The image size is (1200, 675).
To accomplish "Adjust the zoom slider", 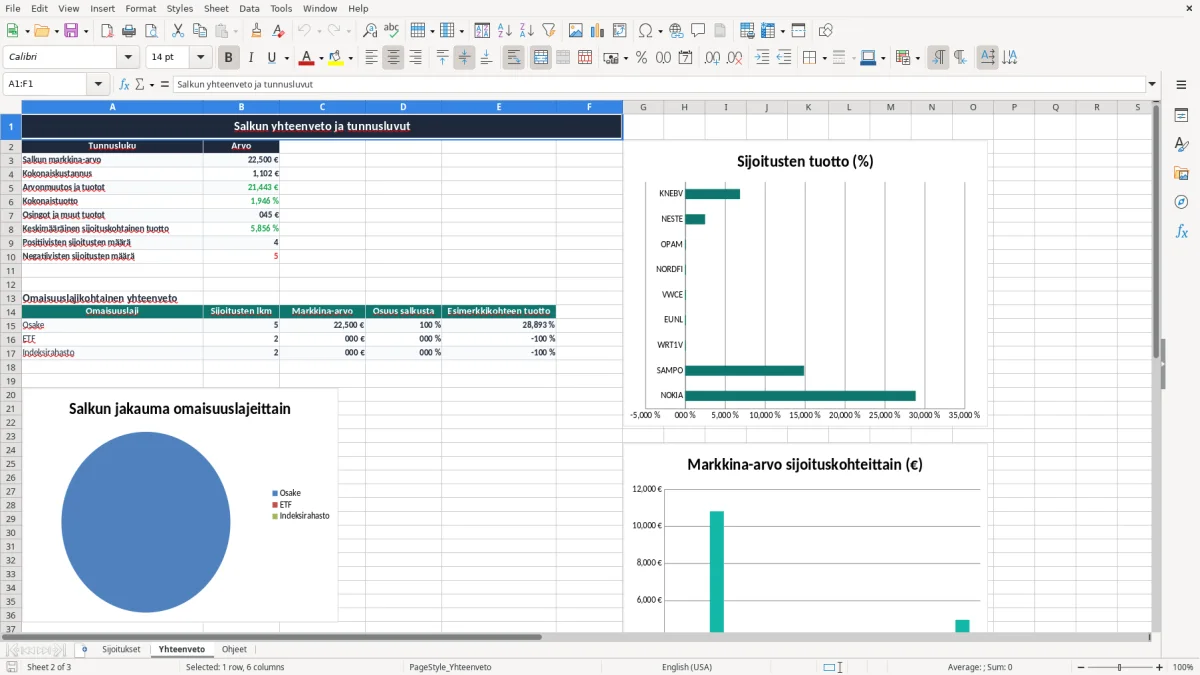I will click(x=1119, y=667).
